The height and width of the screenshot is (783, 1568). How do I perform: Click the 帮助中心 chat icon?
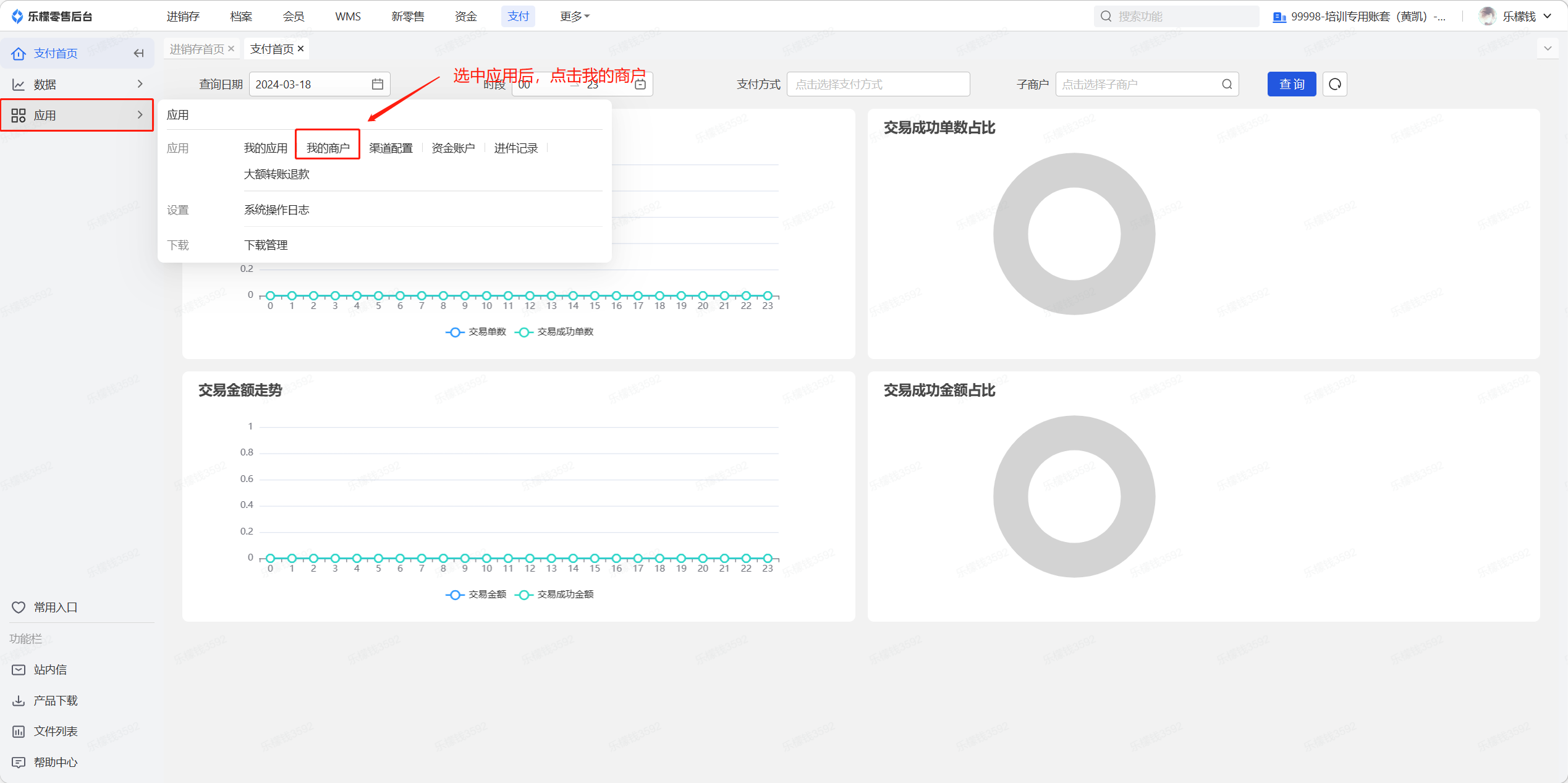point(19,763)
